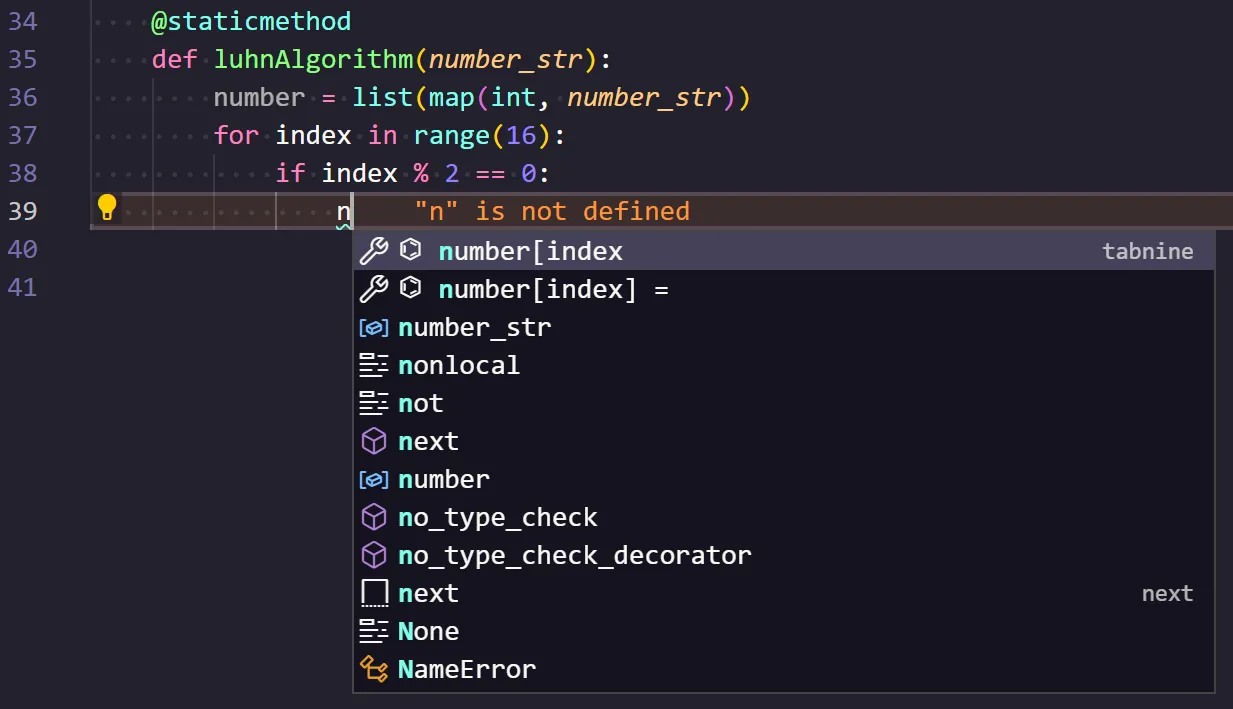
Task: Click line number 41 in the gutter
Action: coord(22,287)
